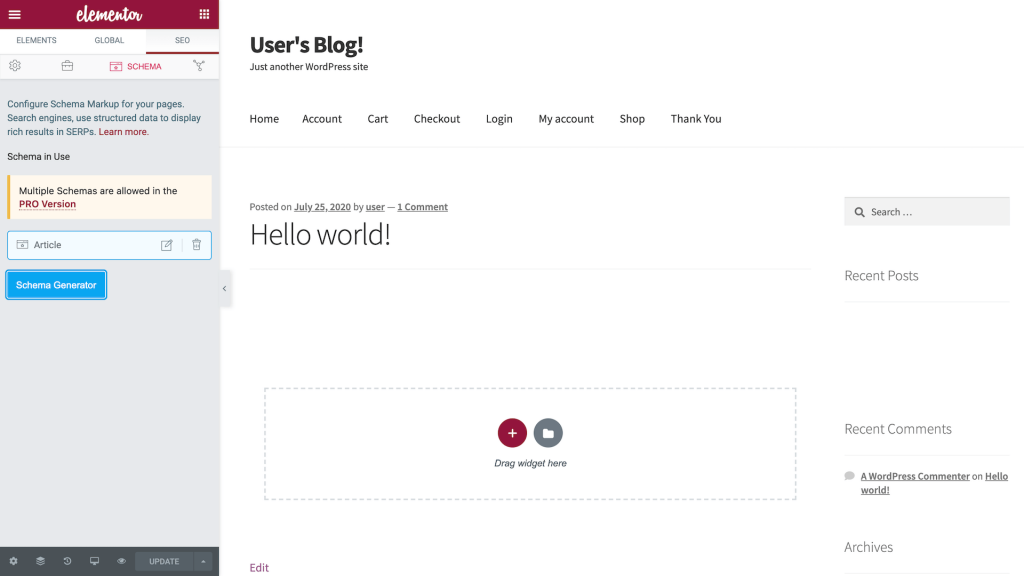1024x576 pixels.
Task: Expand save options arrow next to Update
Action: 203,561
